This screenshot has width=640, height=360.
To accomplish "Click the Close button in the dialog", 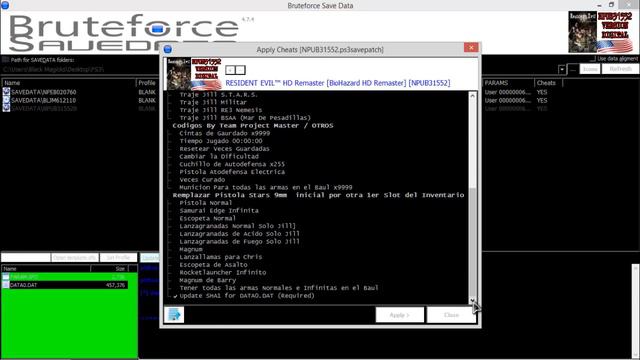I will click(x=451, y=315).
